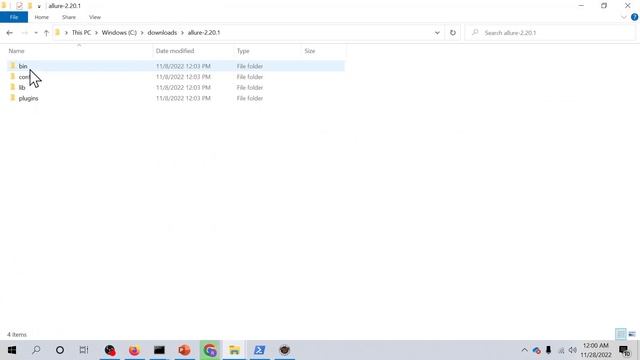The width and height of the screenshot is (640, 360).
Task: Click quick access Properties icon
Action: (x=19, y=6)
